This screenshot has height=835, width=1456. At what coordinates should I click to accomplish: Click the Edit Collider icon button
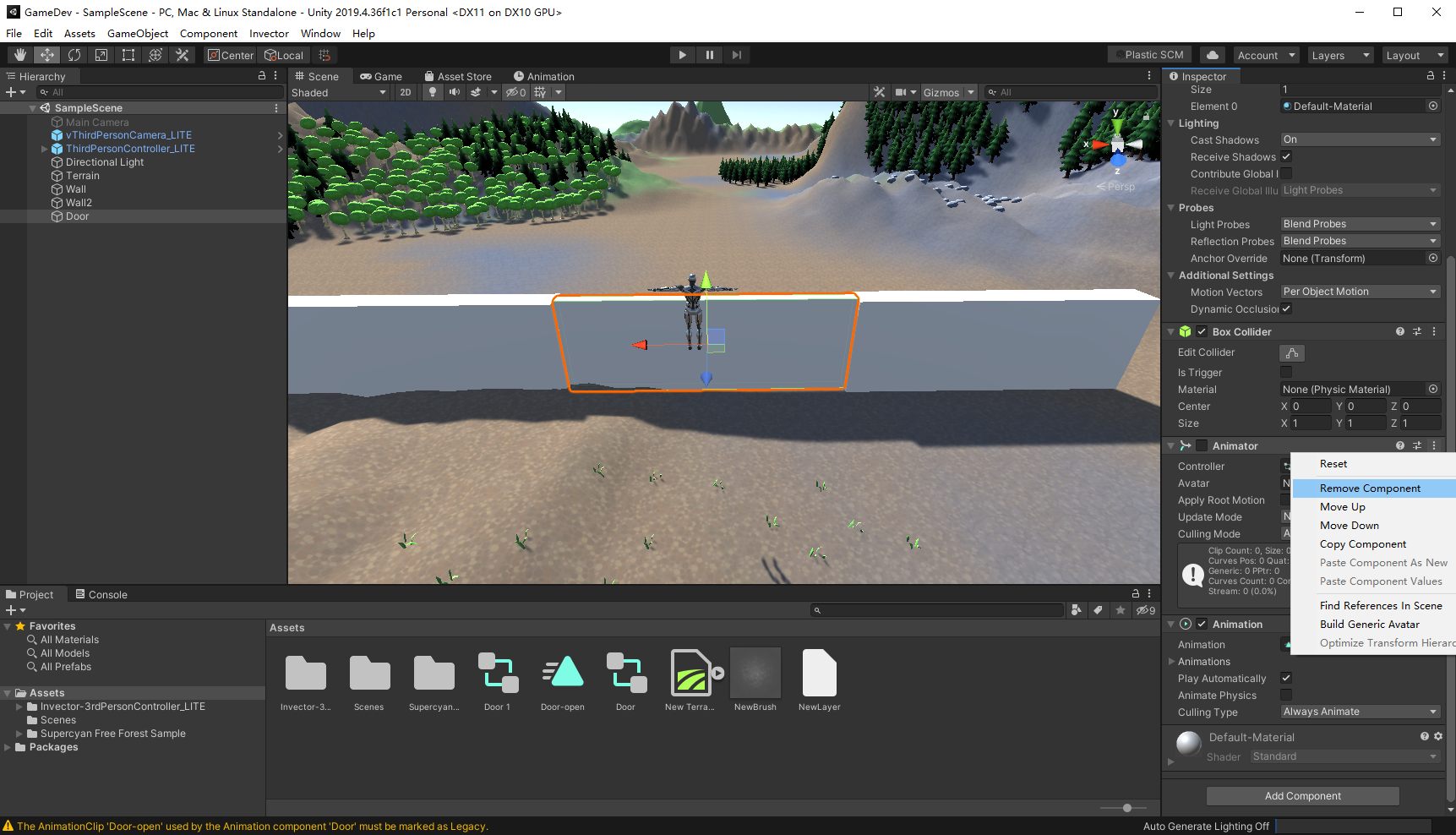(x=1292, y=352)
